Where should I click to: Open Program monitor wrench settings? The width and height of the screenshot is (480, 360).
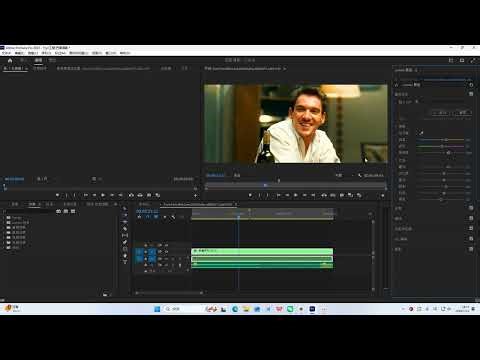click(x=360, y=175)
